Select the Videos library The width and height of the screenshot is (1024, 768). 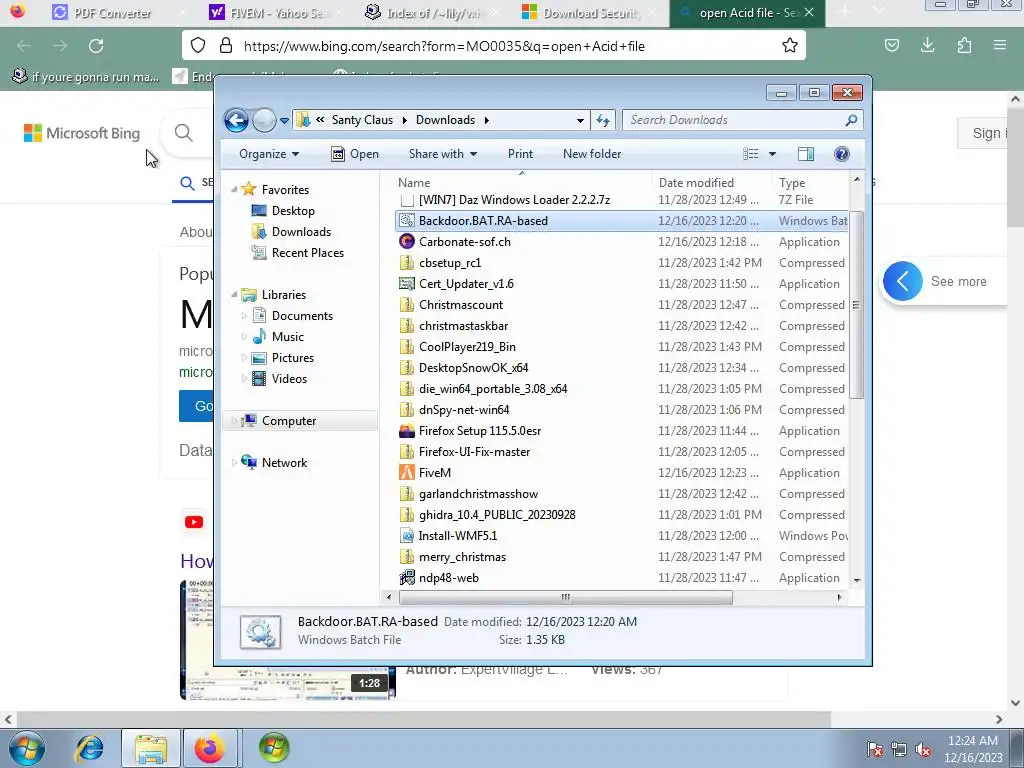tap(280, 379)
